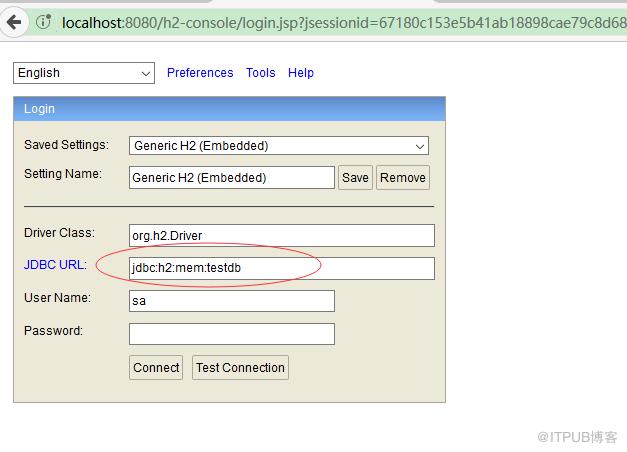The height and width of the screenshot is (452, 627).
Task: Click the JDBC URL link label
Action: [55, 265]
